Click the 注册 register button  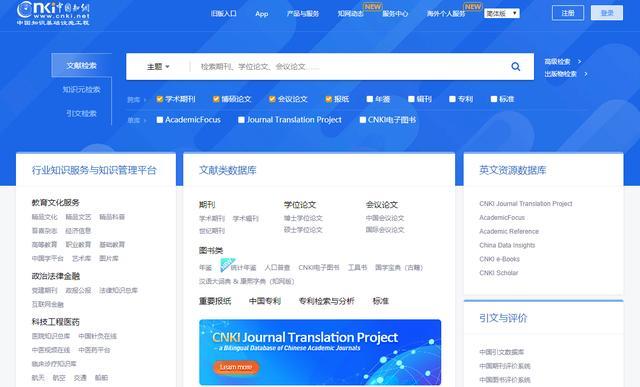568,13
